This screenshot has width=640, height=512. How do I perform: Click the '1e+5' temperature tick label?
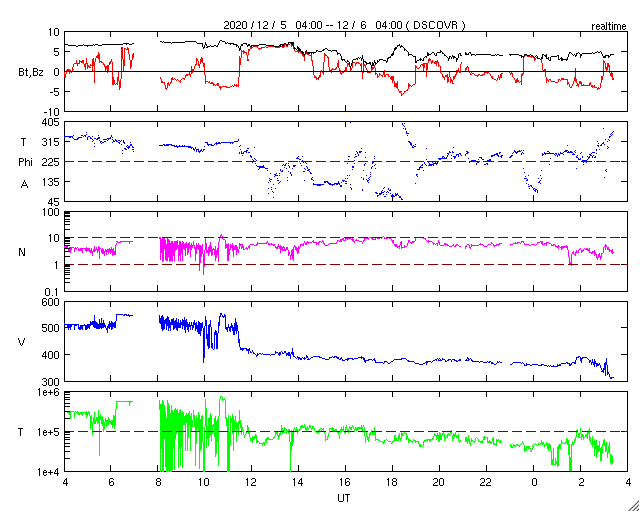[49, 432]
